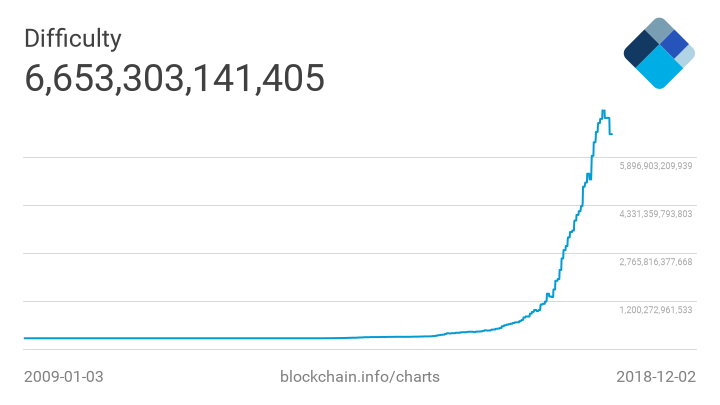Click the dark navy left logo diamond
The image size is (720, 405).
tap(640, 49)
